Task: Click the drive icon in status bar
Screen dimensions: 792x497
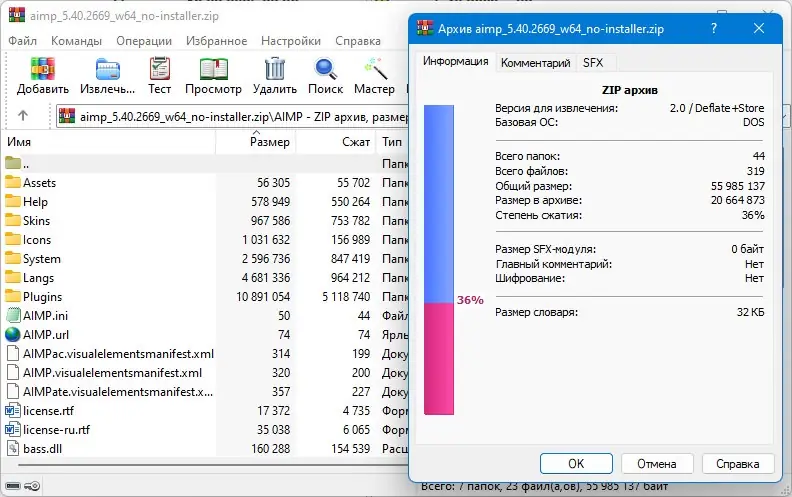Action: tap(13, 486)
